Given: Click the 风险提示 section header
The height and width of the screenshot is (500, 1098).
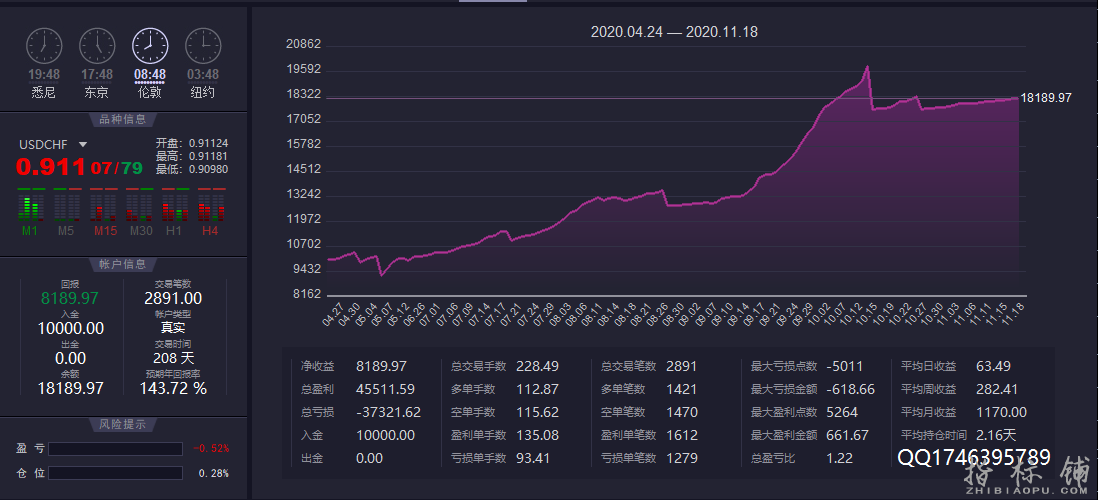Looking at the screenshot, I should (123, 424).
